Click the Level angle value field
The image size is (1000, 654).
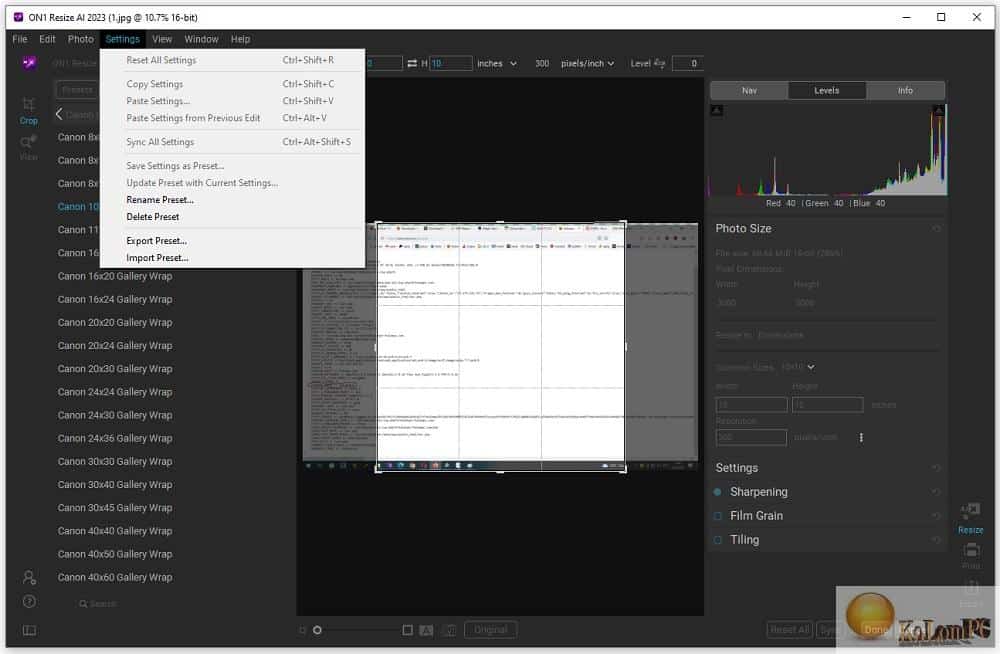688,63
